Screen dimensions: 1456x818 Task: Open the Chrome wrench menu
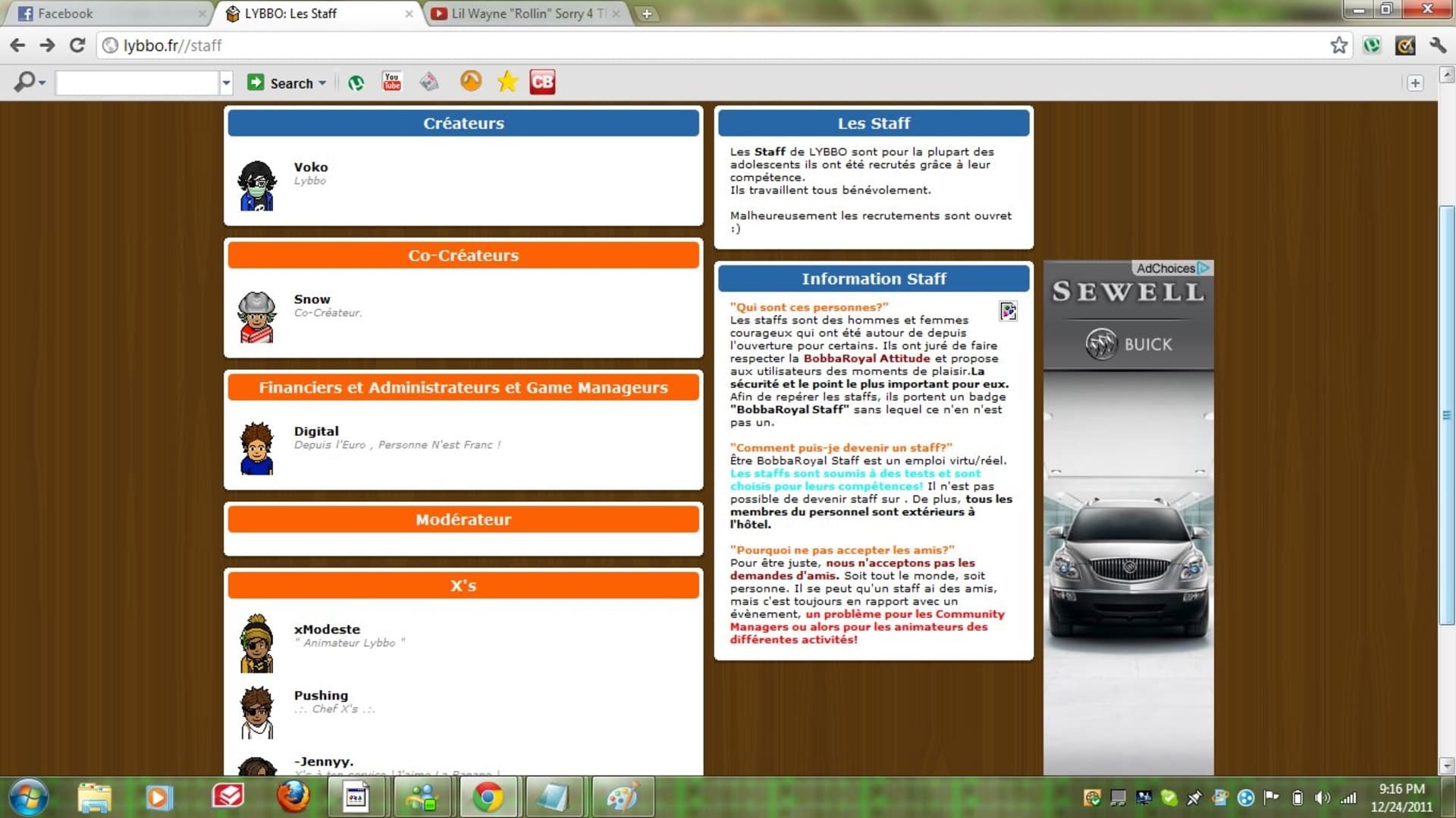click(x=1438, y=45)
